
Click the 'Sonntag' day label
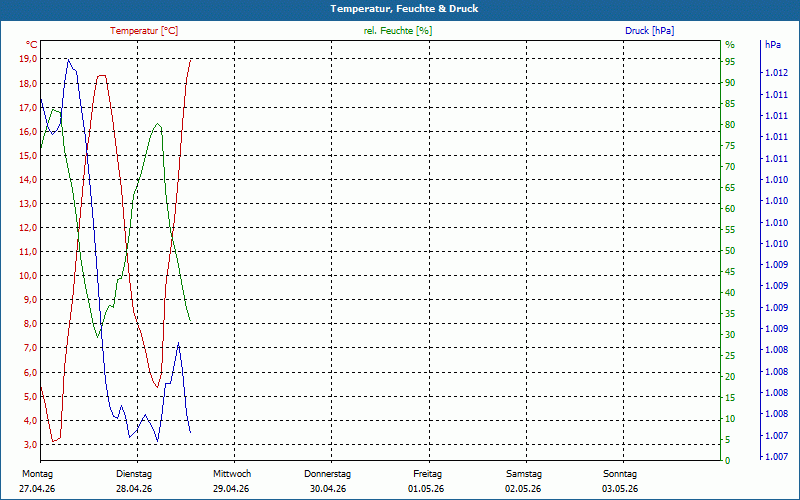tap(620, 474)
